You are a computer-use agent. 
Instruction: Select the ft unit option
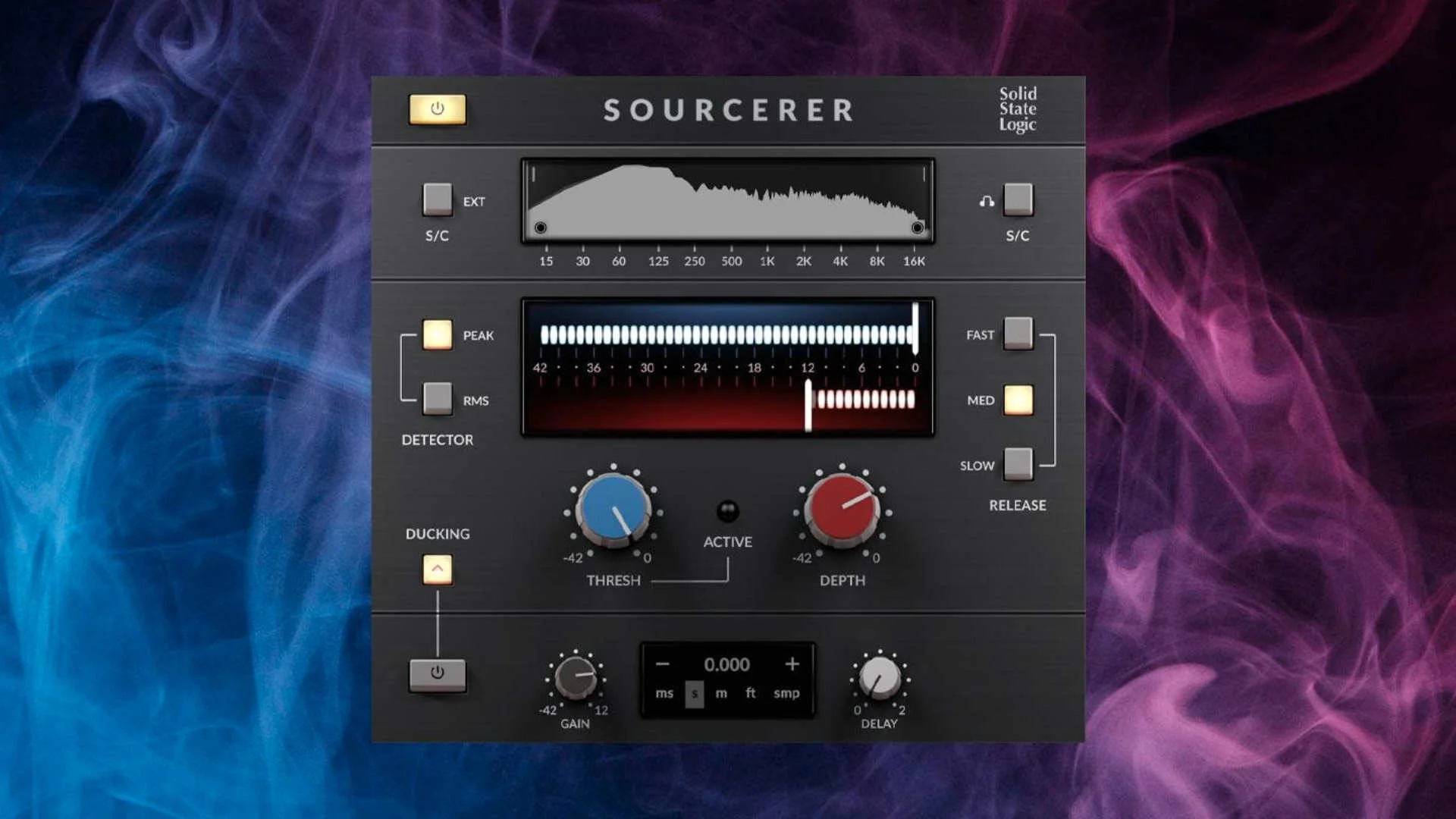[x=751, y=692]
